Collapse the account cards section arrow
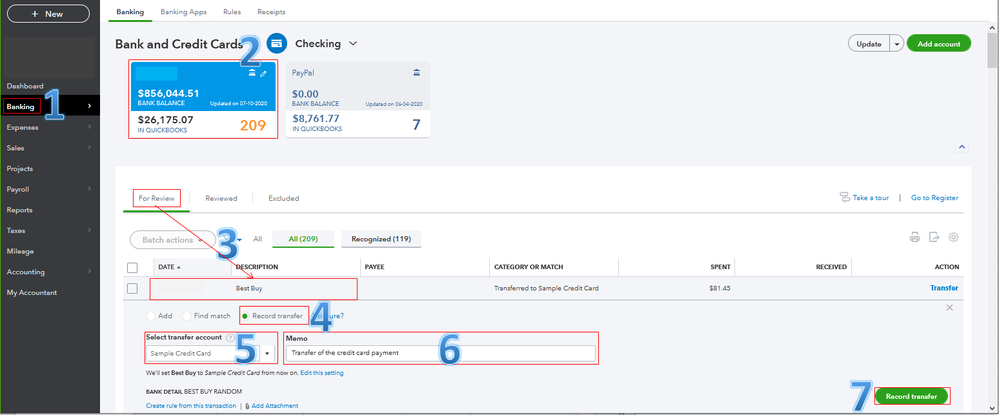The image size is (999, 415). [961, 147]
